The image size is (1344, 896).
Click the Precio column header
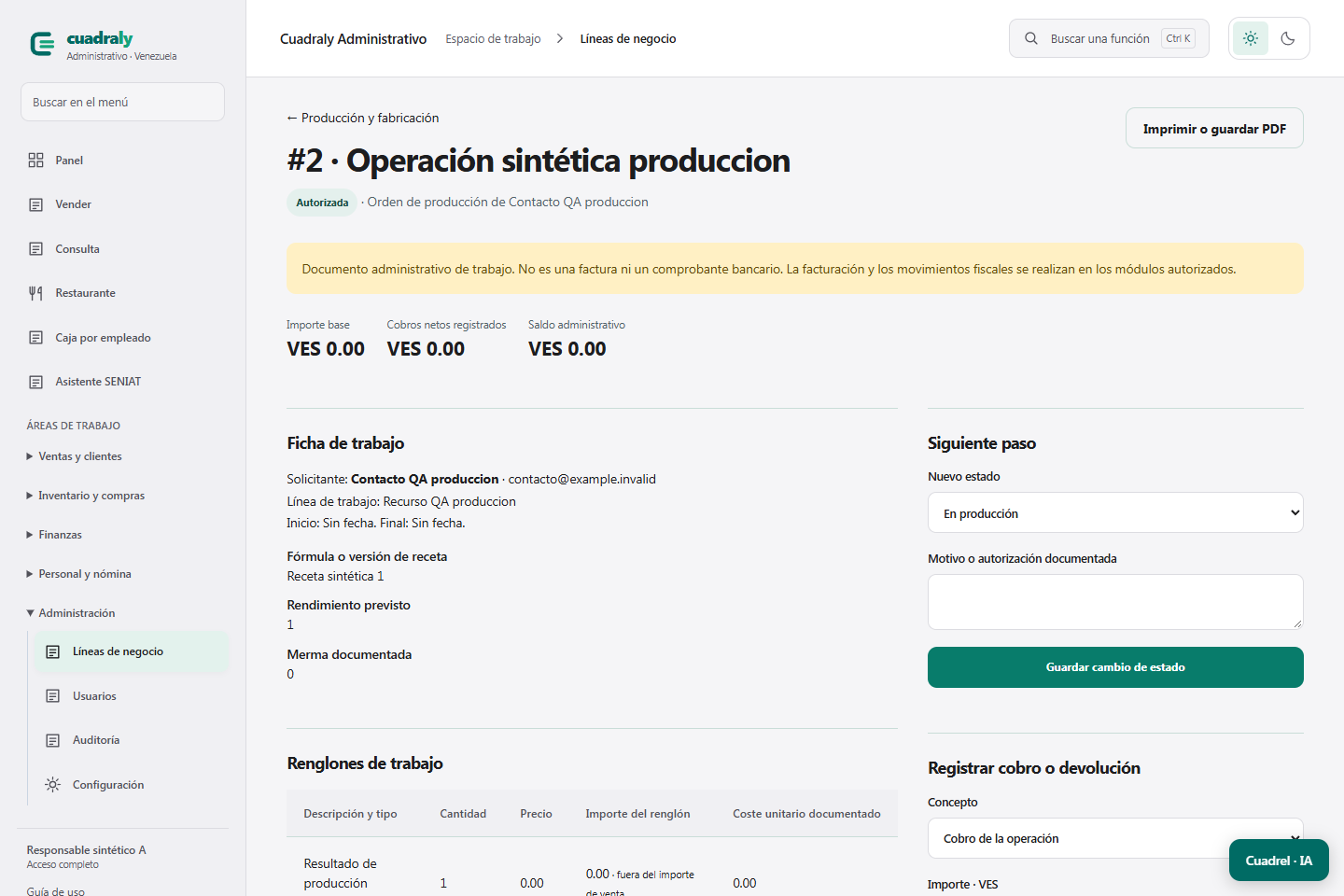tap(536, 814)
